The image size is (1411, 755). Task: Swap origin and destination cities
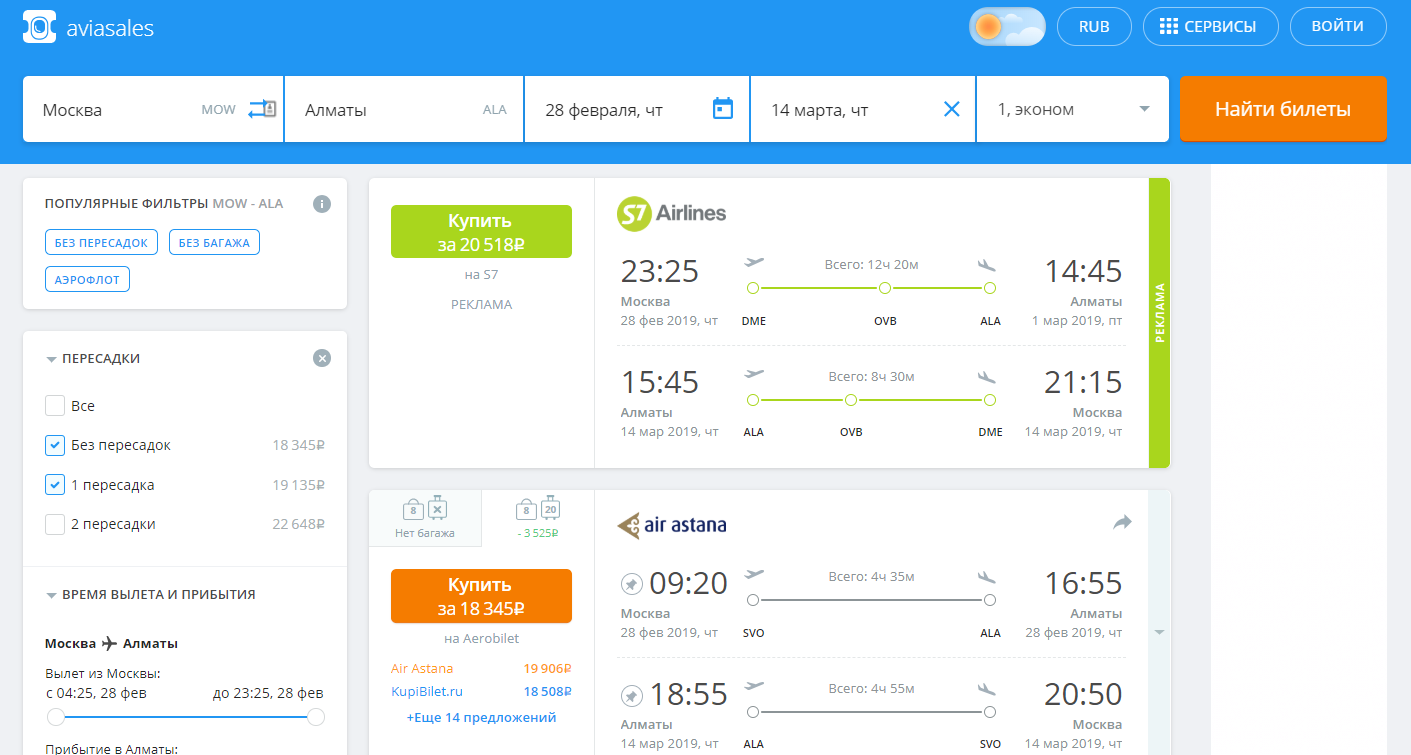pyautogui.click(x=262, y=109)
